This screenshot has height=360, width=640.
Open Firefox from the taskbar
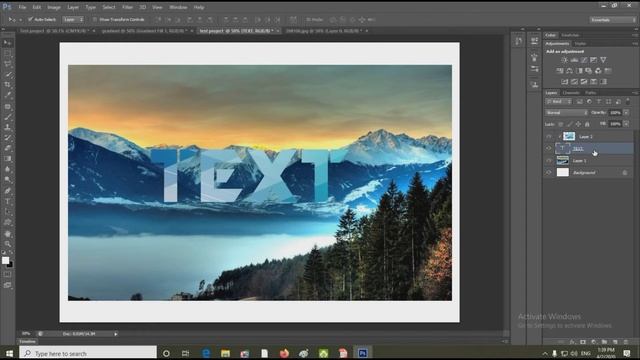[x=284, y=353]
